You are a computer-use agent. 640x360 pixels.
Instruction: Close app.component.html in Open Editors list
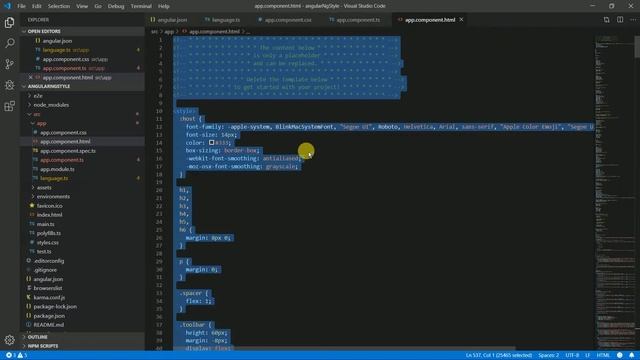31,77
